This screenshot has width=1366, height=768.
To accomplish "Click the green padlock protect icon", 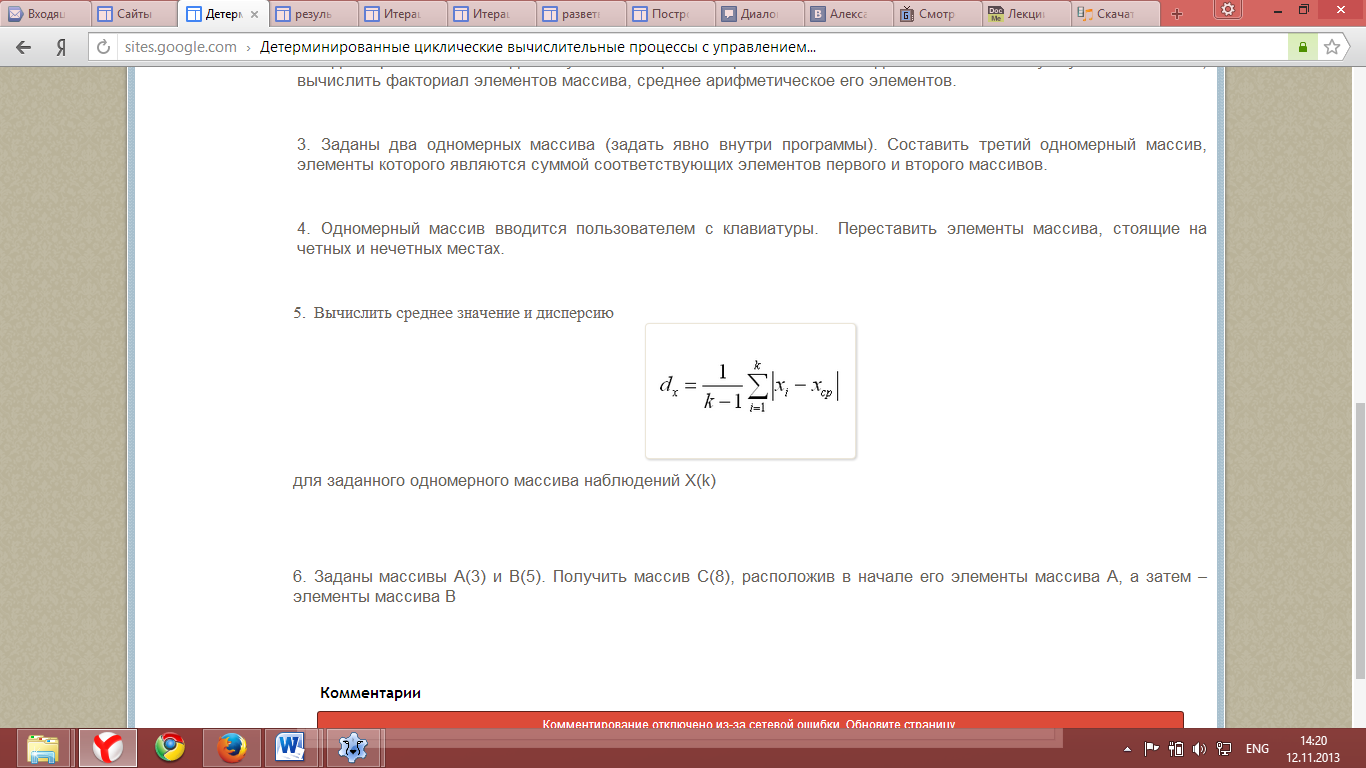I will (x=1302, y=47).
